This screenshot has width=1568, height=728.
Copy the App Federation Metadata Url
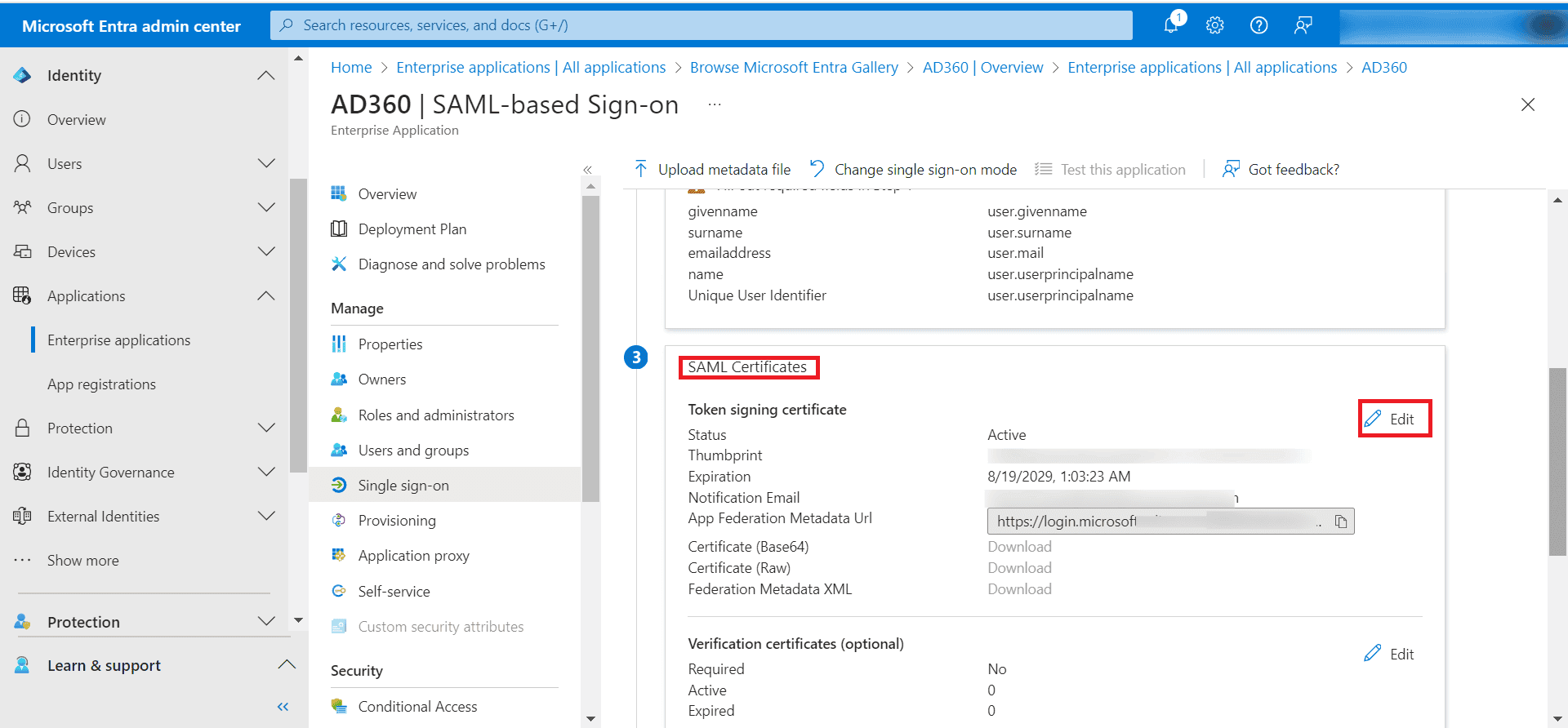point(1341,522)
